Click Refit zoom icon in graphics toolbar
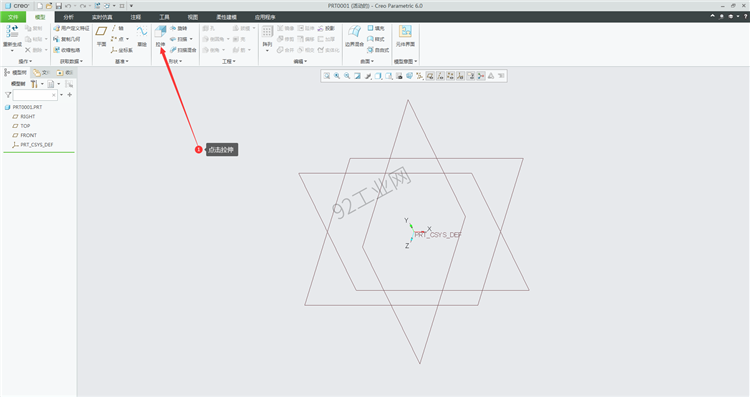 (327, 76)
